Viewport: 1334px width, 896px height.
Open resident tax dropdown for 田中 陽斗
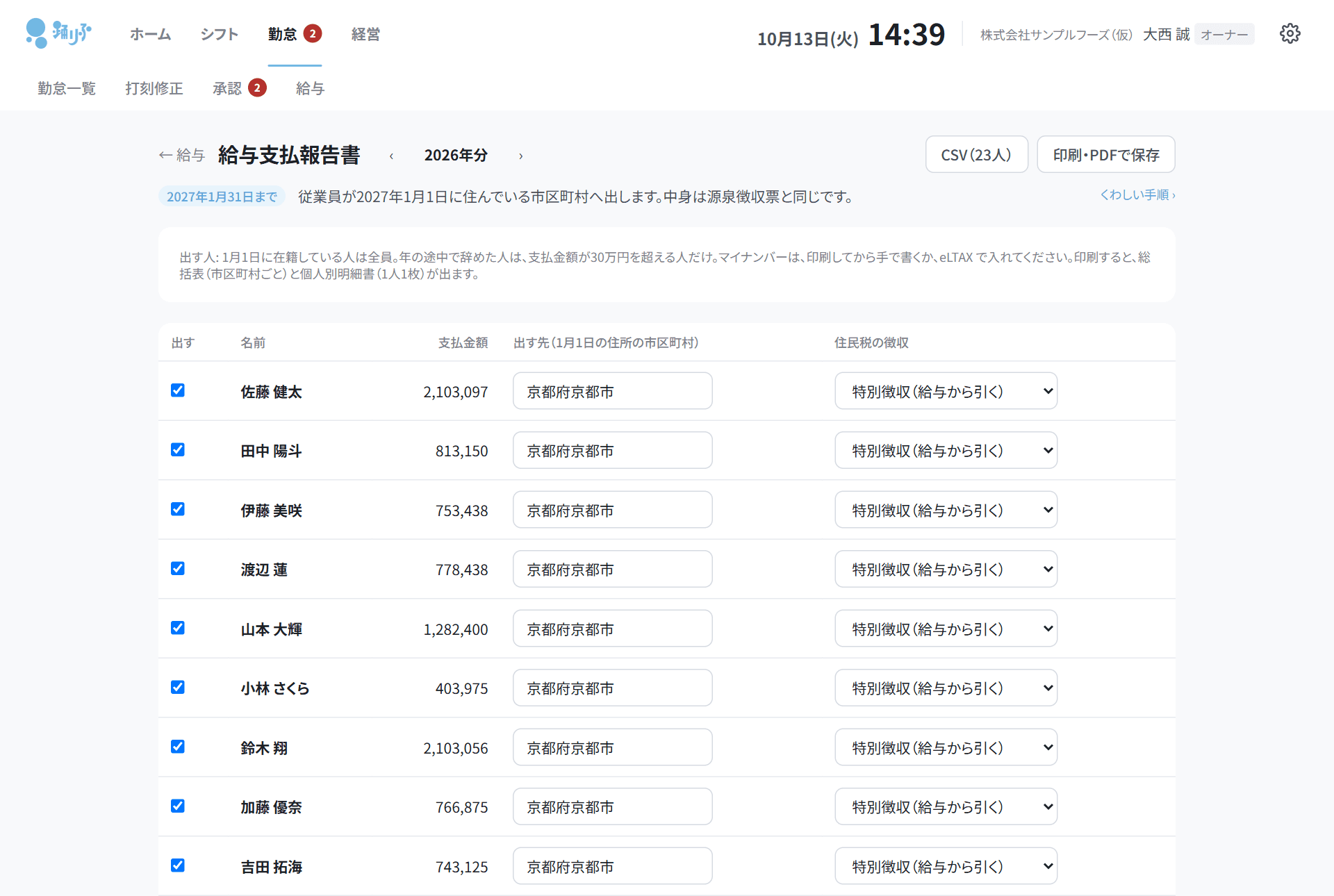tap(946, 450)
